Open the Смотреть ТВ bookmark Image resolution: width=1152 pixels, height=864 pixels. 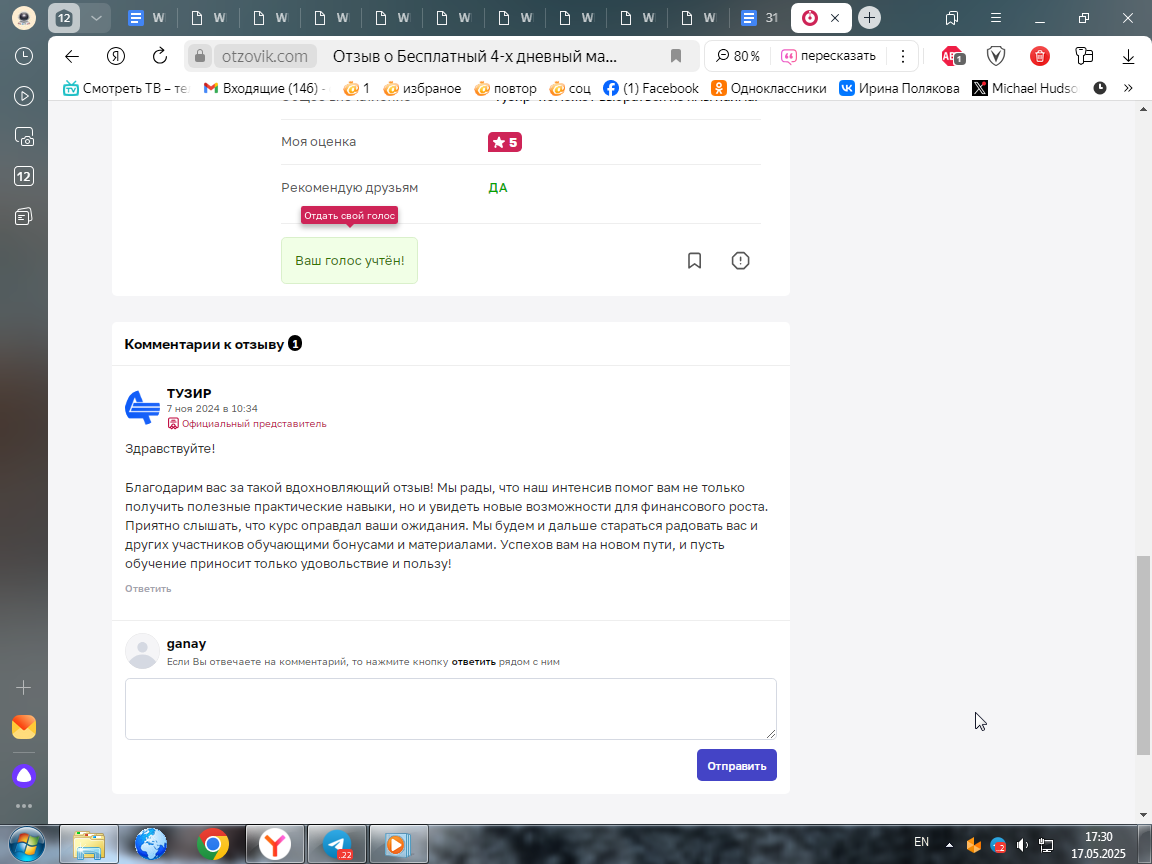pos(126,88)
